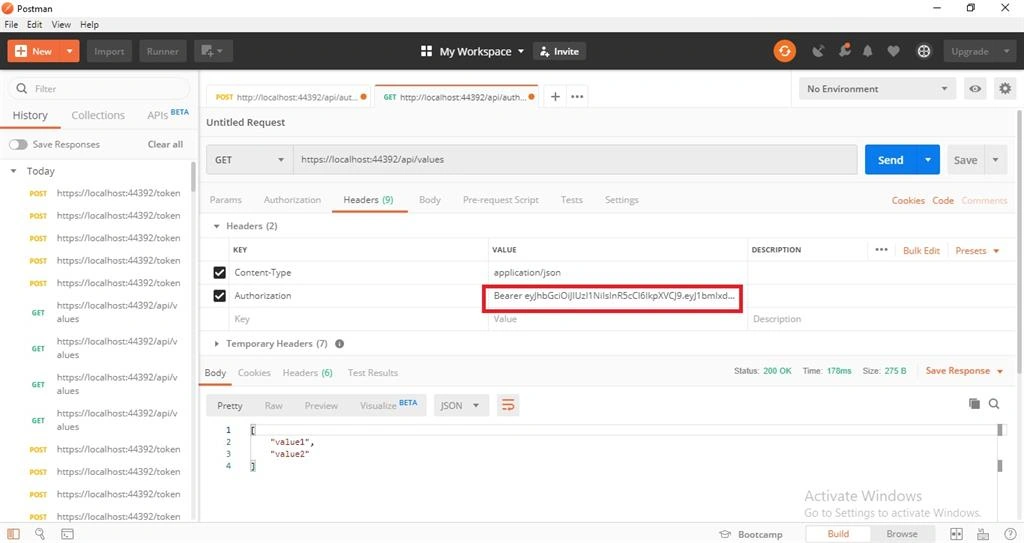This screenshot has width=1024, height=543.
Task: Switch to response Cookies tab
Action: pos(254,372)
